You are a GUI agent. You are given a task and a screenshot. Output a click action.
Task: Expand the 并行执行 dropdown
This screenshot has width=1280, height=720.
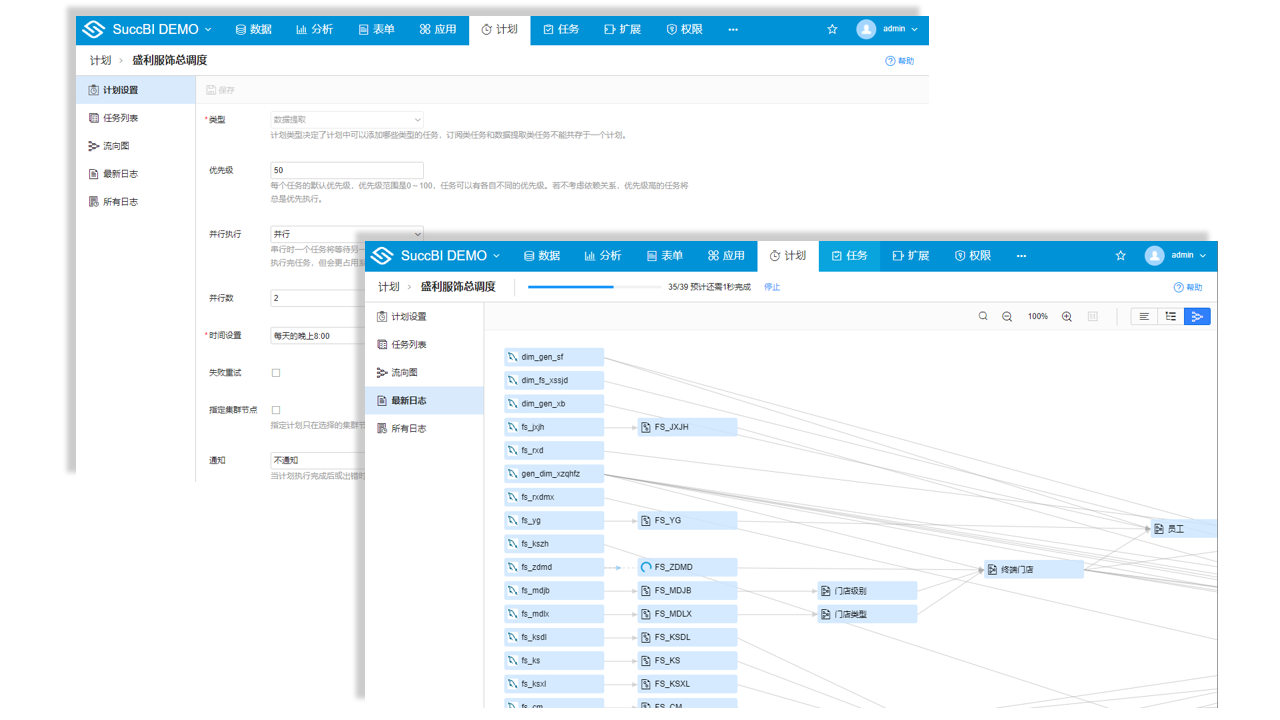click(346, 234)
